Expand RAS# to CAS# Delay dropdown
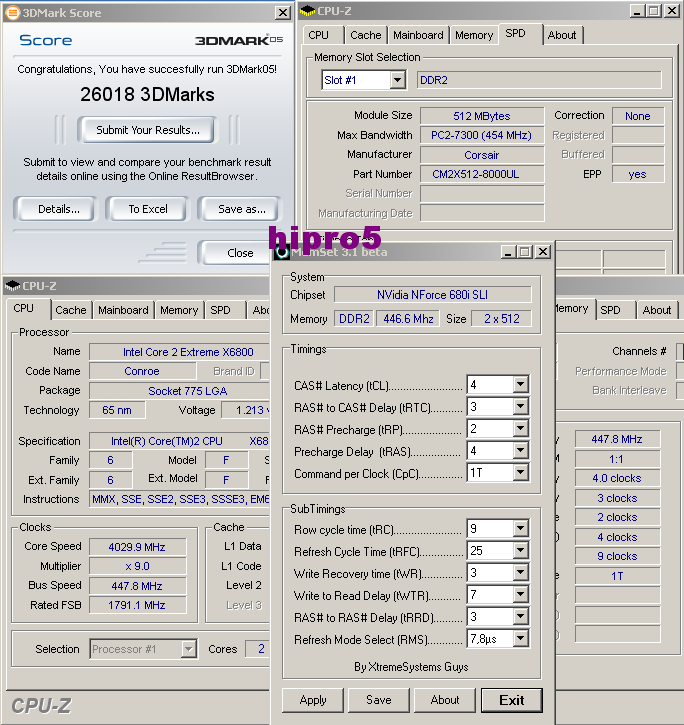The image size is (684, 725). (x=520, y=406)
